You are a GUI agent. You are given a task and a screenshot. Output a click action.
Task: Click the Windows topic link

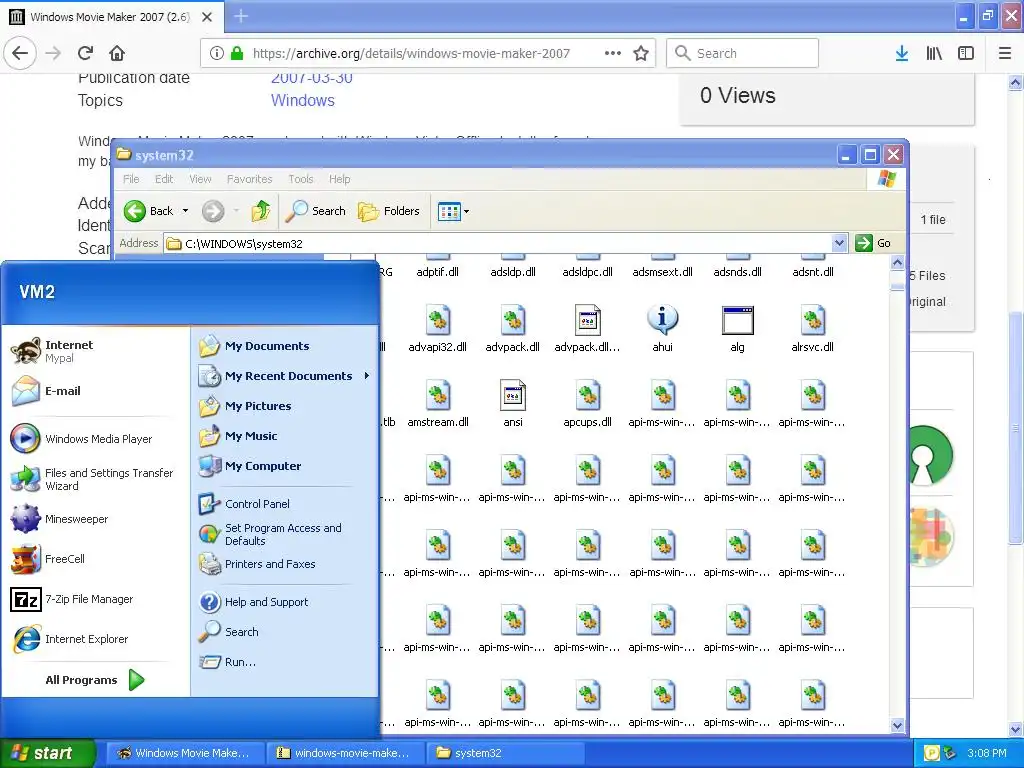point(302,101)
